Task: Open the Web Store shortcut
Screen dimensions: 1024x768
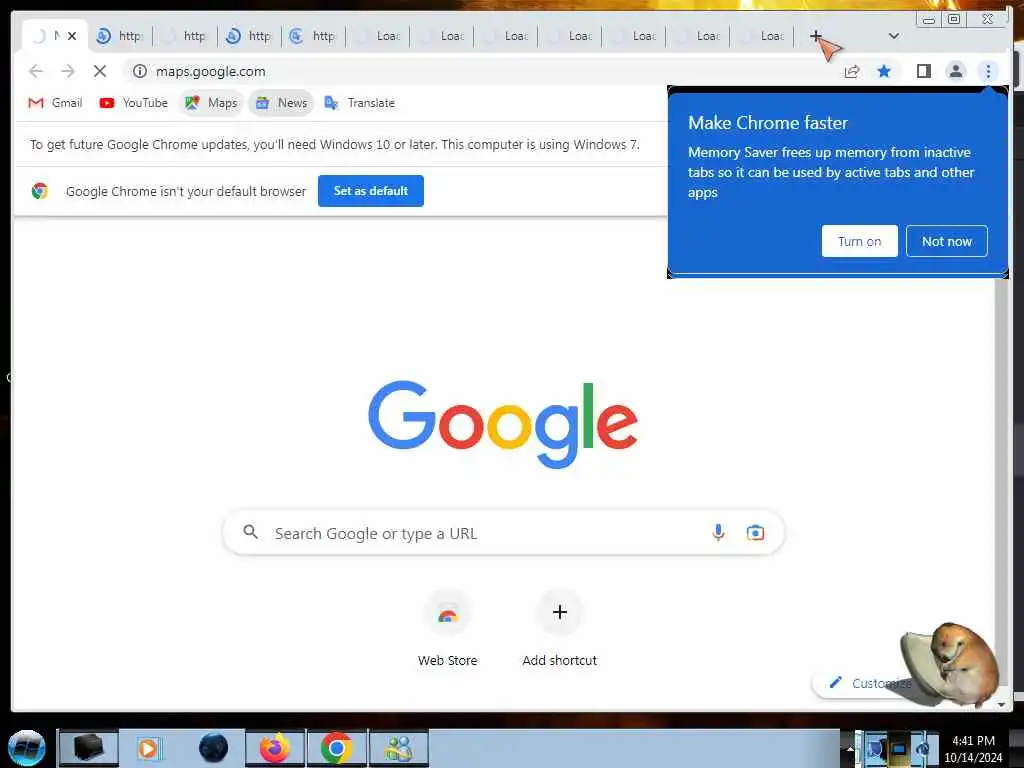Action: pos(447,629)
